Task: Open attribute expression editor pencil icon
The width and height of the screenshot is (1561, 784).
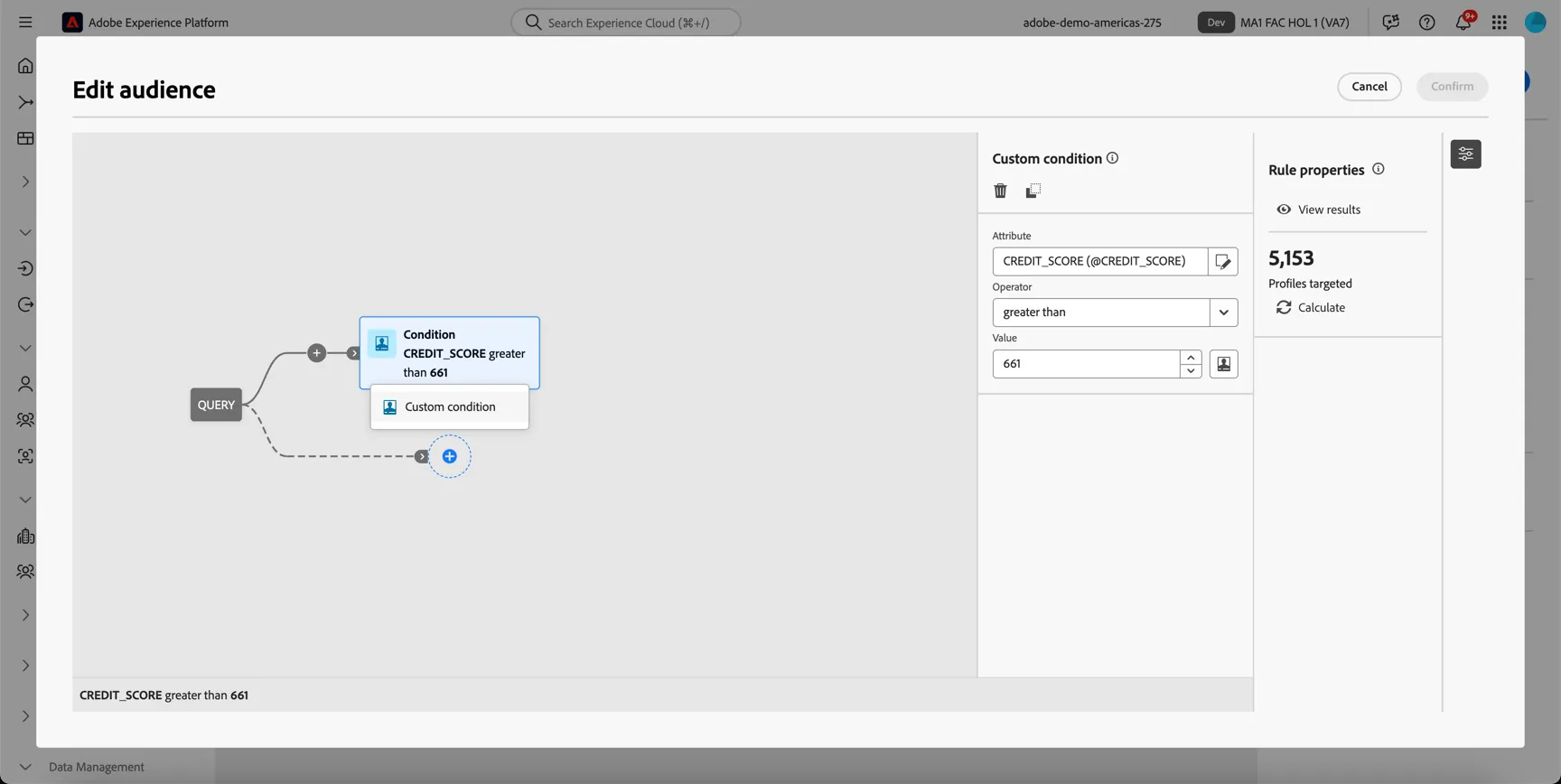Action: [x=1223, y=261]
